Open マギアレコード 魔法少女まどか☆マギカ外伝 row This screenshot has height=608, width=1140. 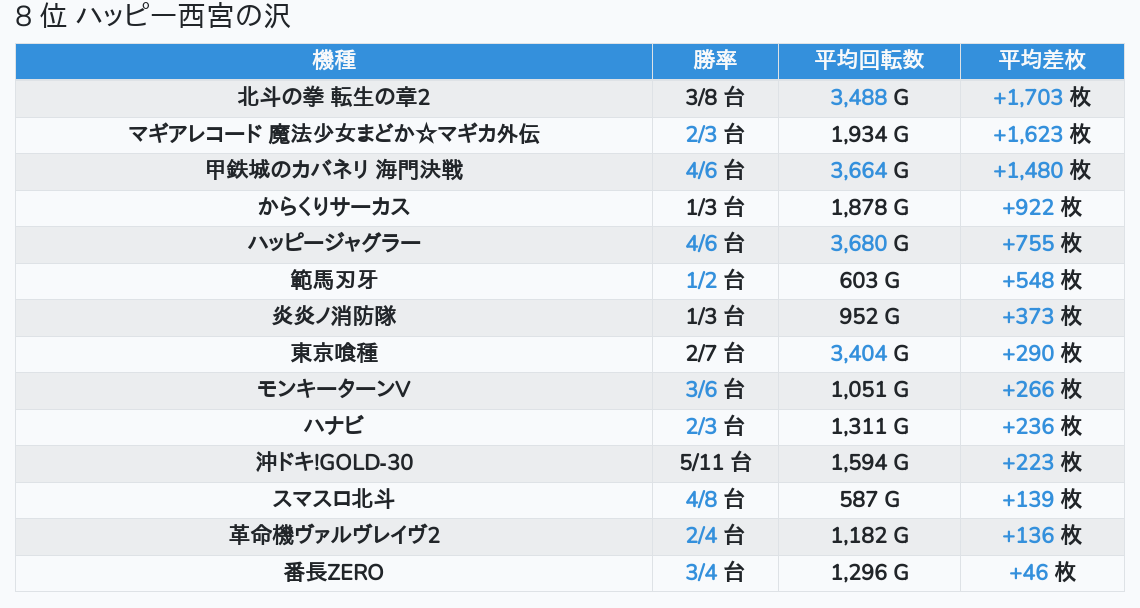coord(334,134)
